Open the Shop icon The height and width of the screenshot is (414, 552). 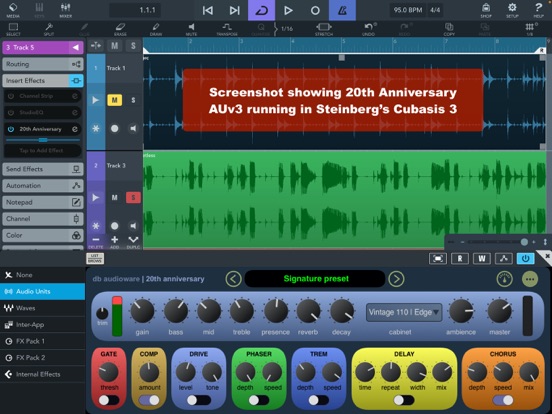(486, 10)
